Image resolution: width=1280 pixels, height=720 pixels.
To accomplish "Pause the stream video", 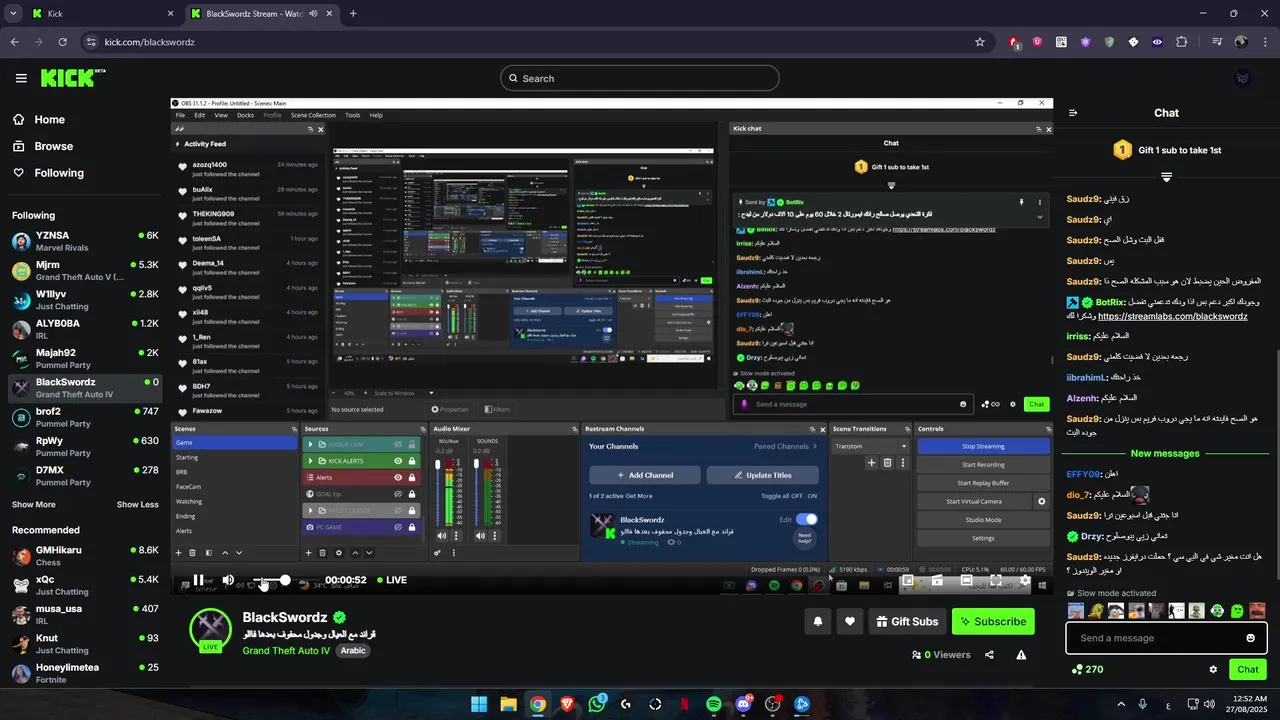I will point(198,580).
